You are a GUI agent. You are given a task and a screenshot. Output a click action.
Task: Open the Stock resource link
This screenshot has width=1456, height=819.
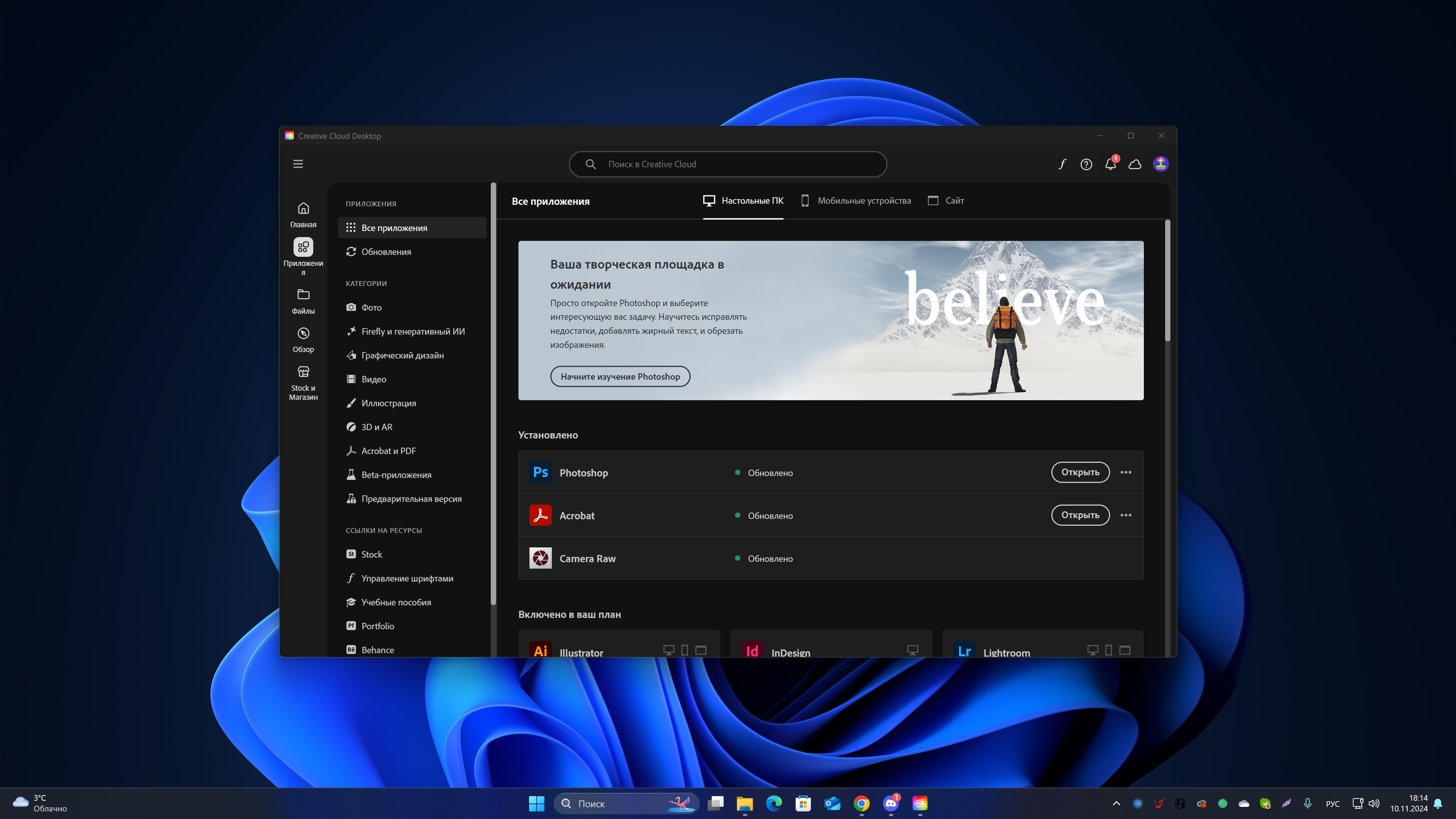[x=412, y=555]
